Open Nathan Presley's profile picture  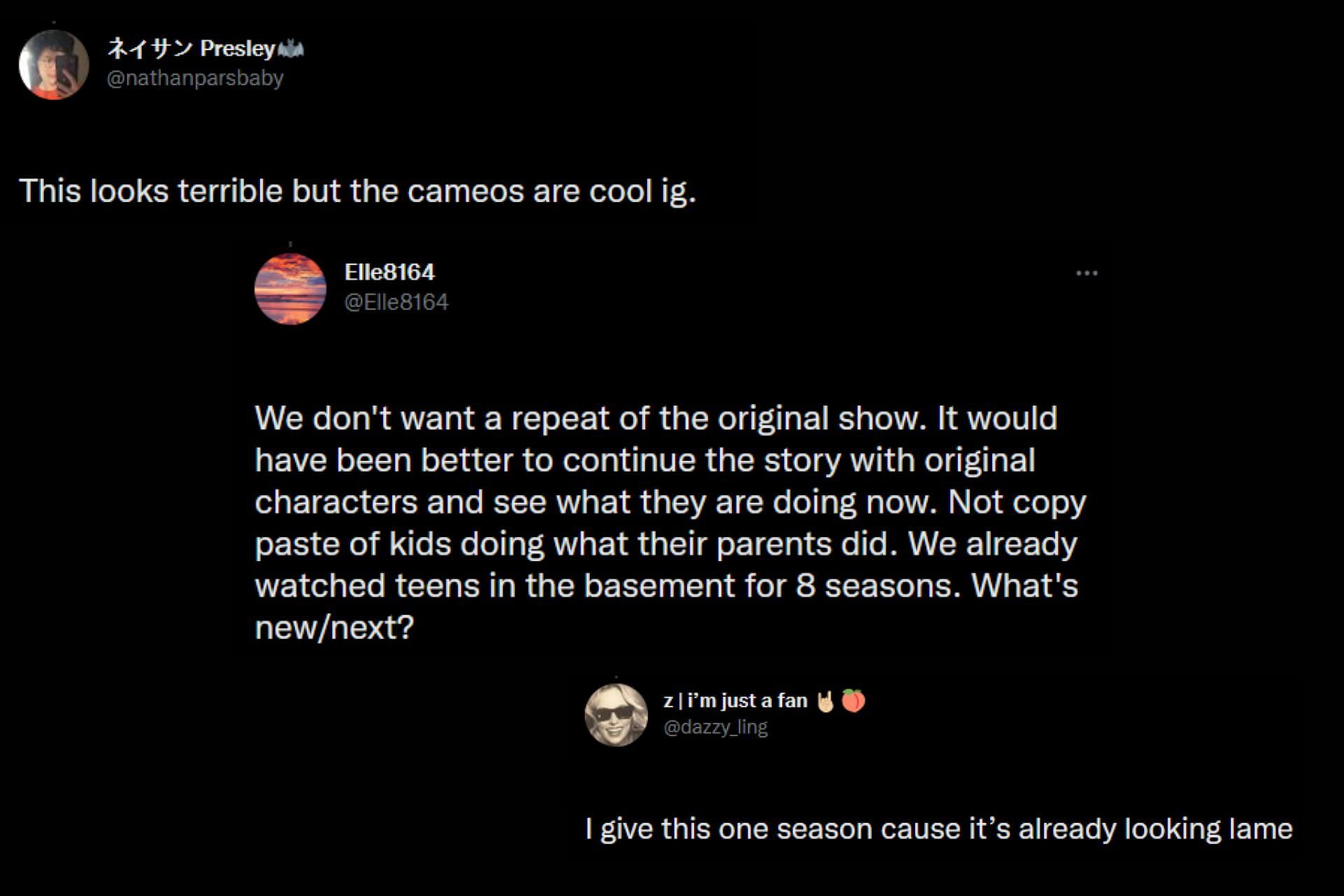(x=54, y=64)
